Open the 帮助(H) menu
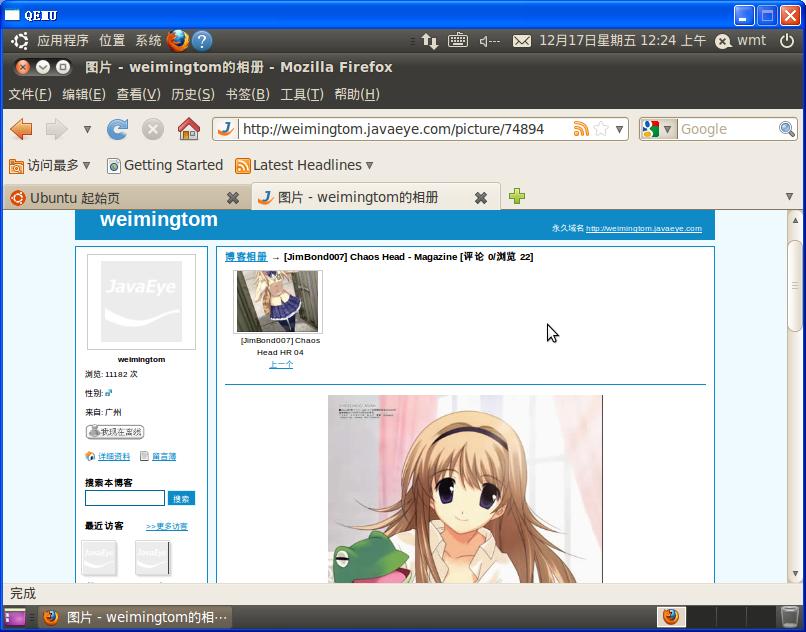Image resolution: width=806 pixels, height=632 pixels. (x=357, y=94)
